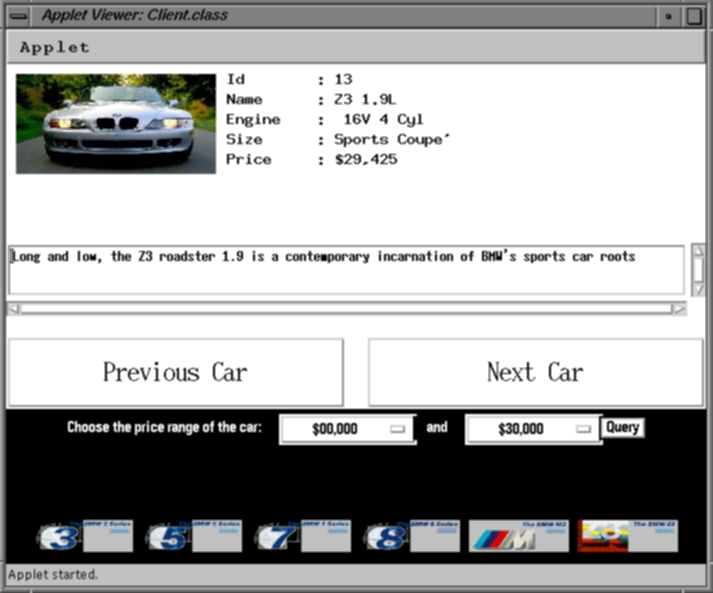Open the BMW 3 Series thumbnail

[85, 536]
